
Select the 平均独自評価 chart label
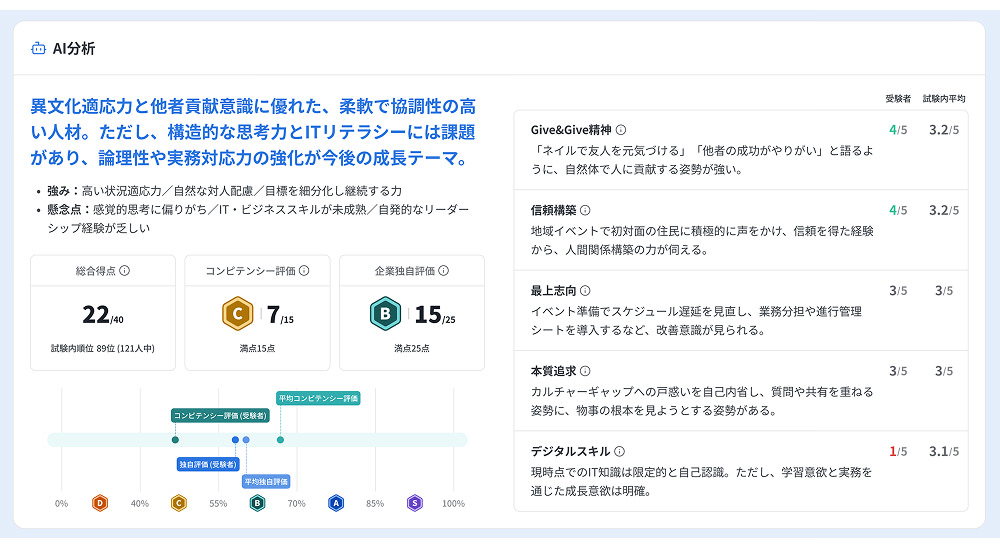[267, 482]
